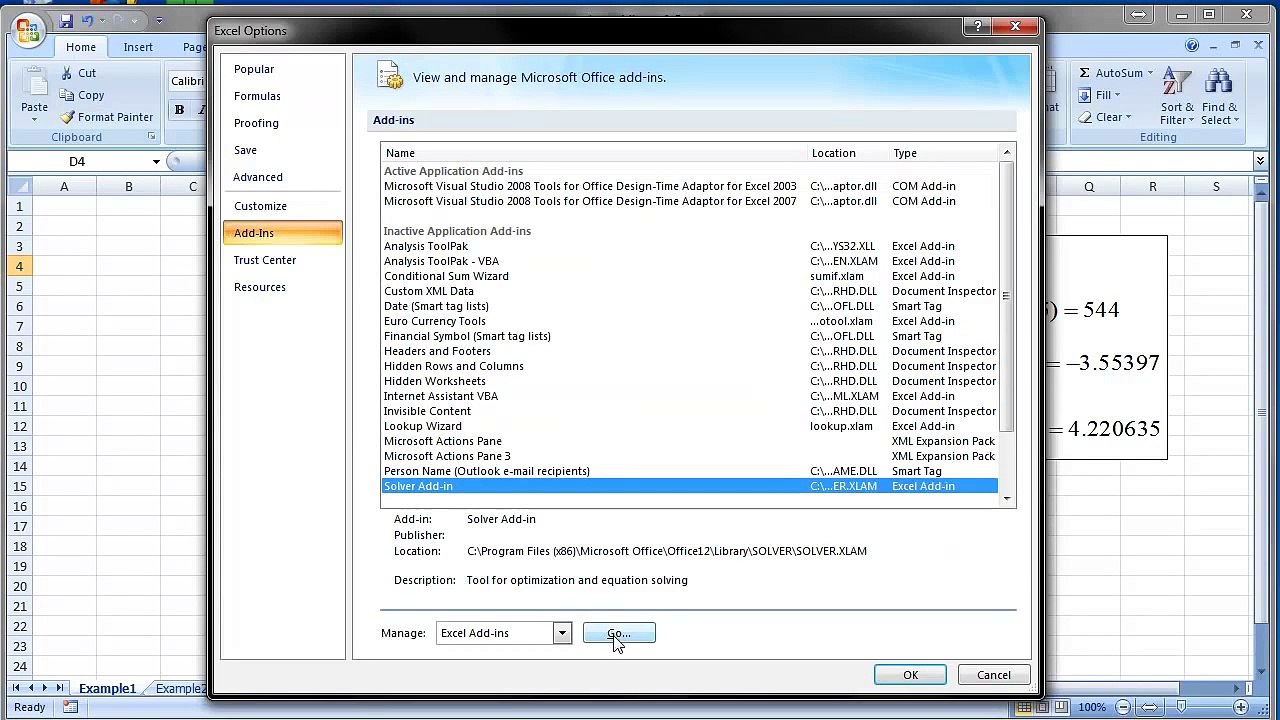Screen dimensions: 1280x720
Task: Select the Lookup Wizard add-in
Action: 690,426
